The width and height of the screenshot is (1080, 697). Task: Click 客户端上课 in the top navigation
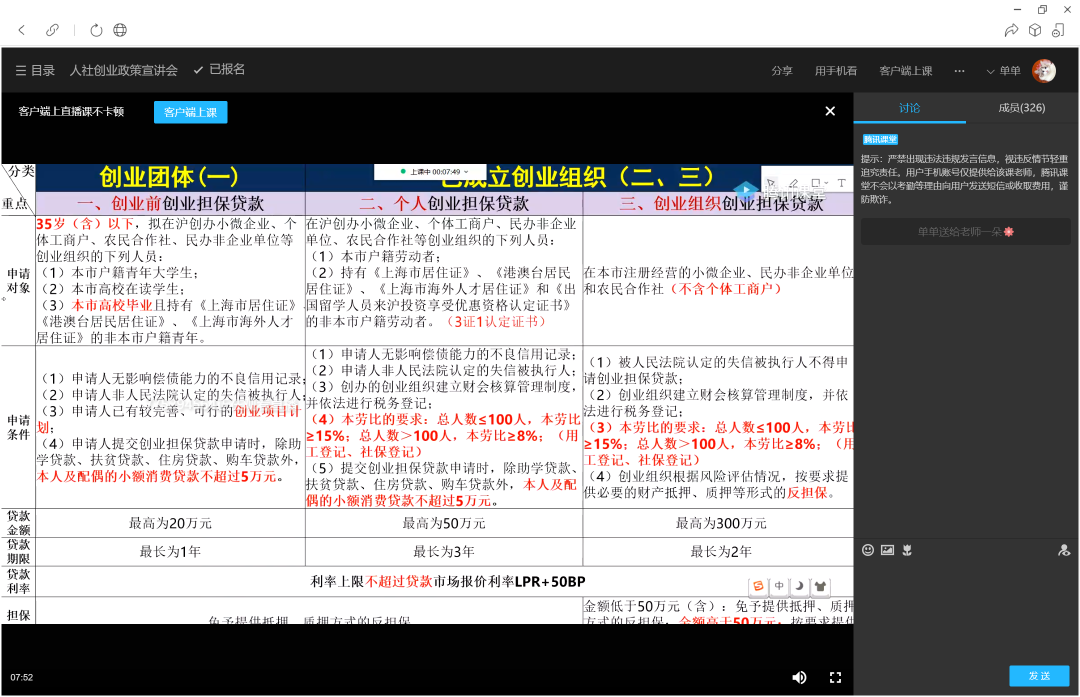[906, 71]
